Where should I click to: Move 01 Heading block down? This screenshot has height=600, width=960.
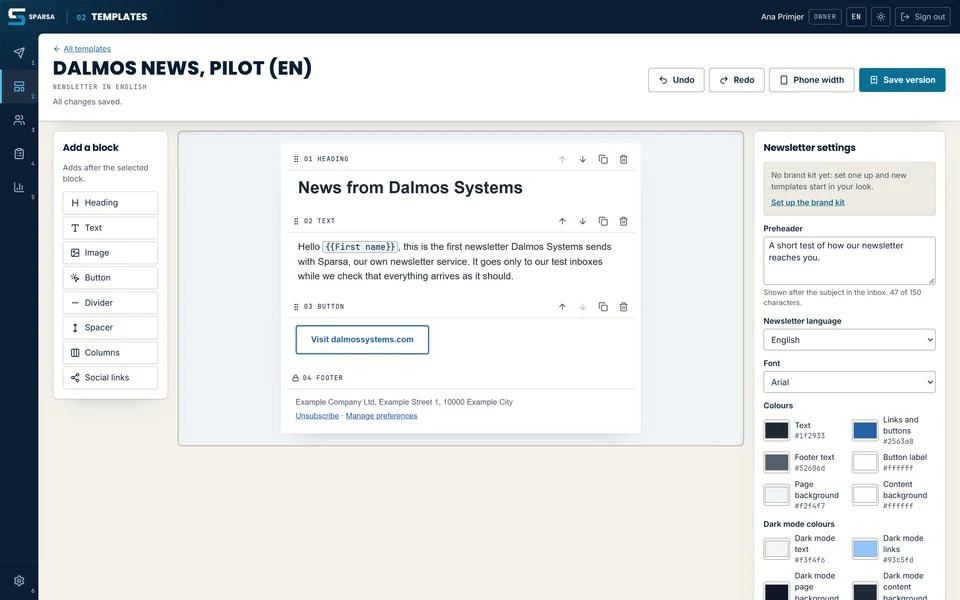(583, 159)
